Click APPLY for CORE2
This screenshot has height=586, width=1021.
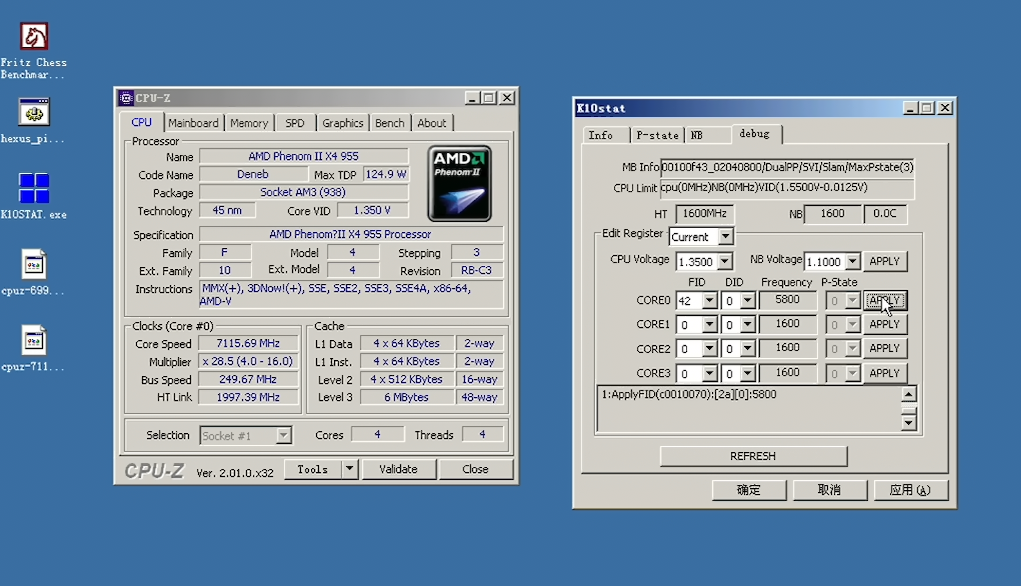pyautogui.click(x=884, y=348)
